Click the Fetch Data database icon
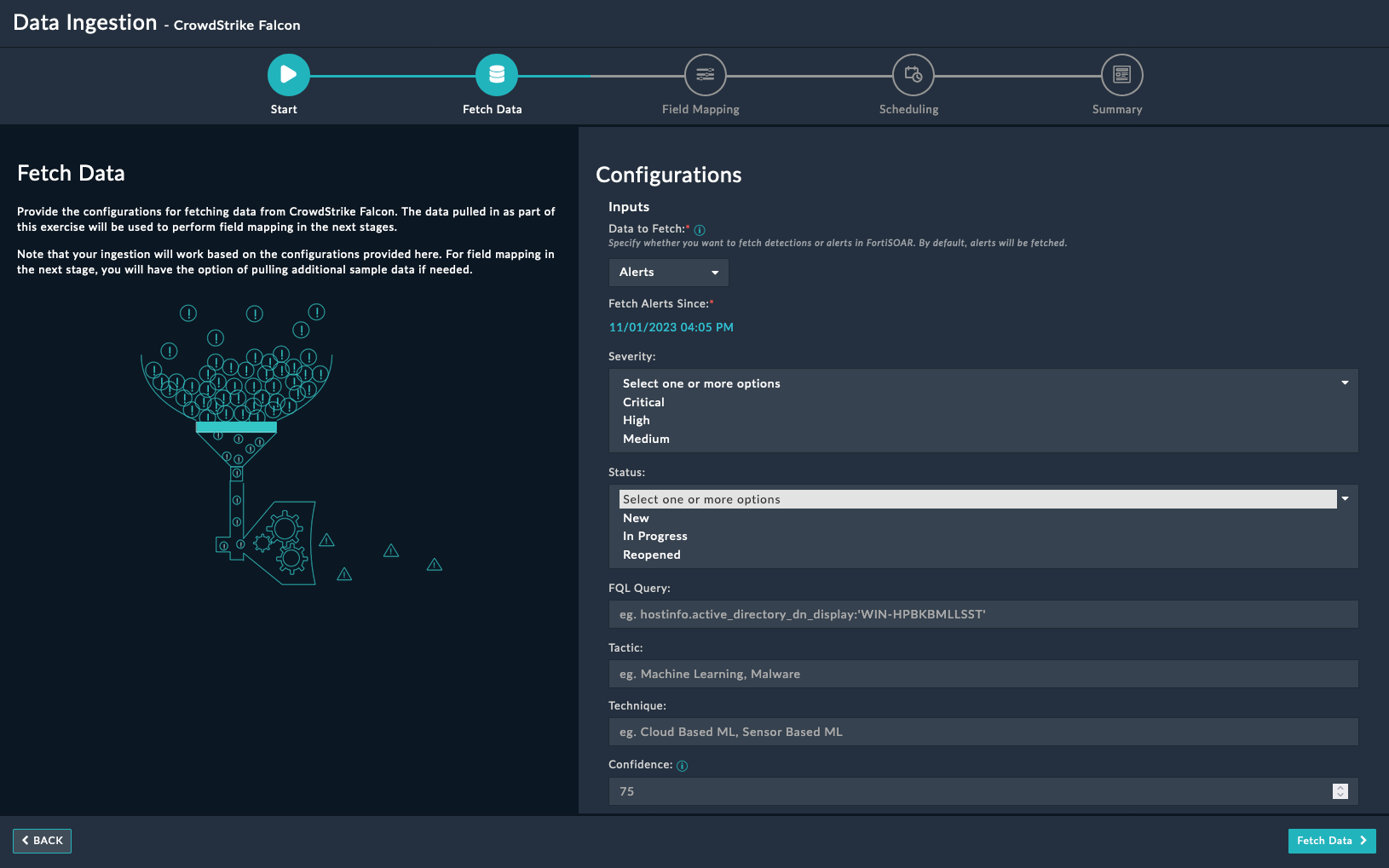The height and width of the screenshot is (868, 1389). (x=496, y=75)
